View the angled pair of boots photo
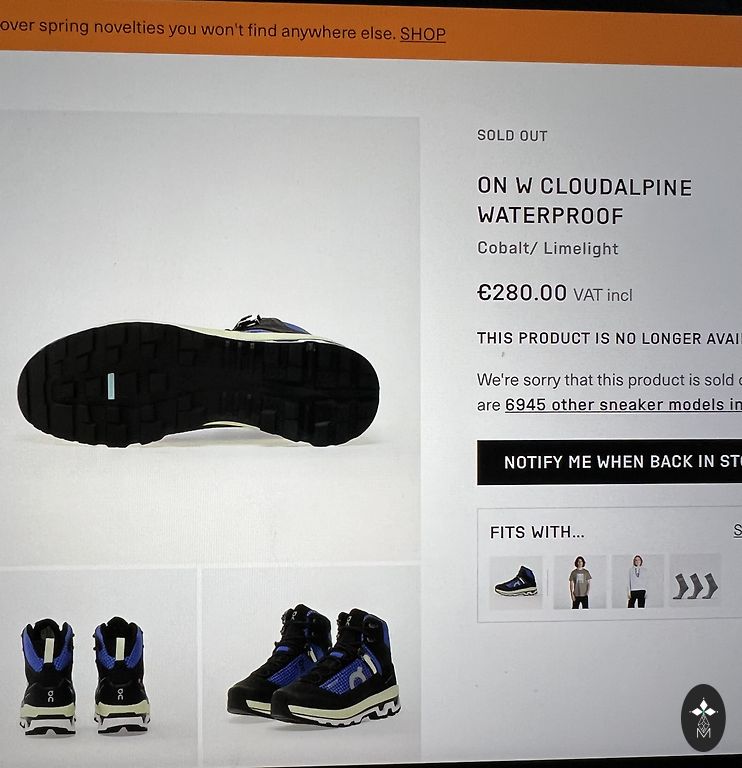The image size is (742, 768). [311, 665]
